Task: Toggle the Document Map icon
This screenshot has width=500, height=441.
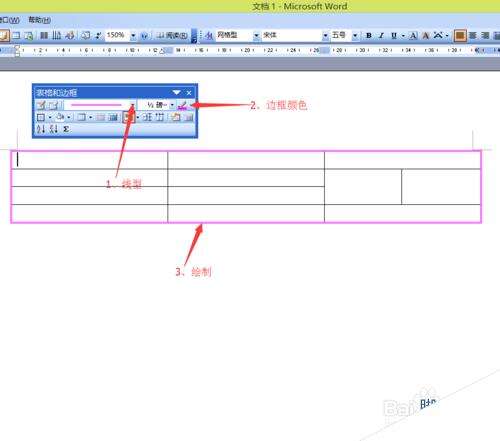Action: pos(86,35)
